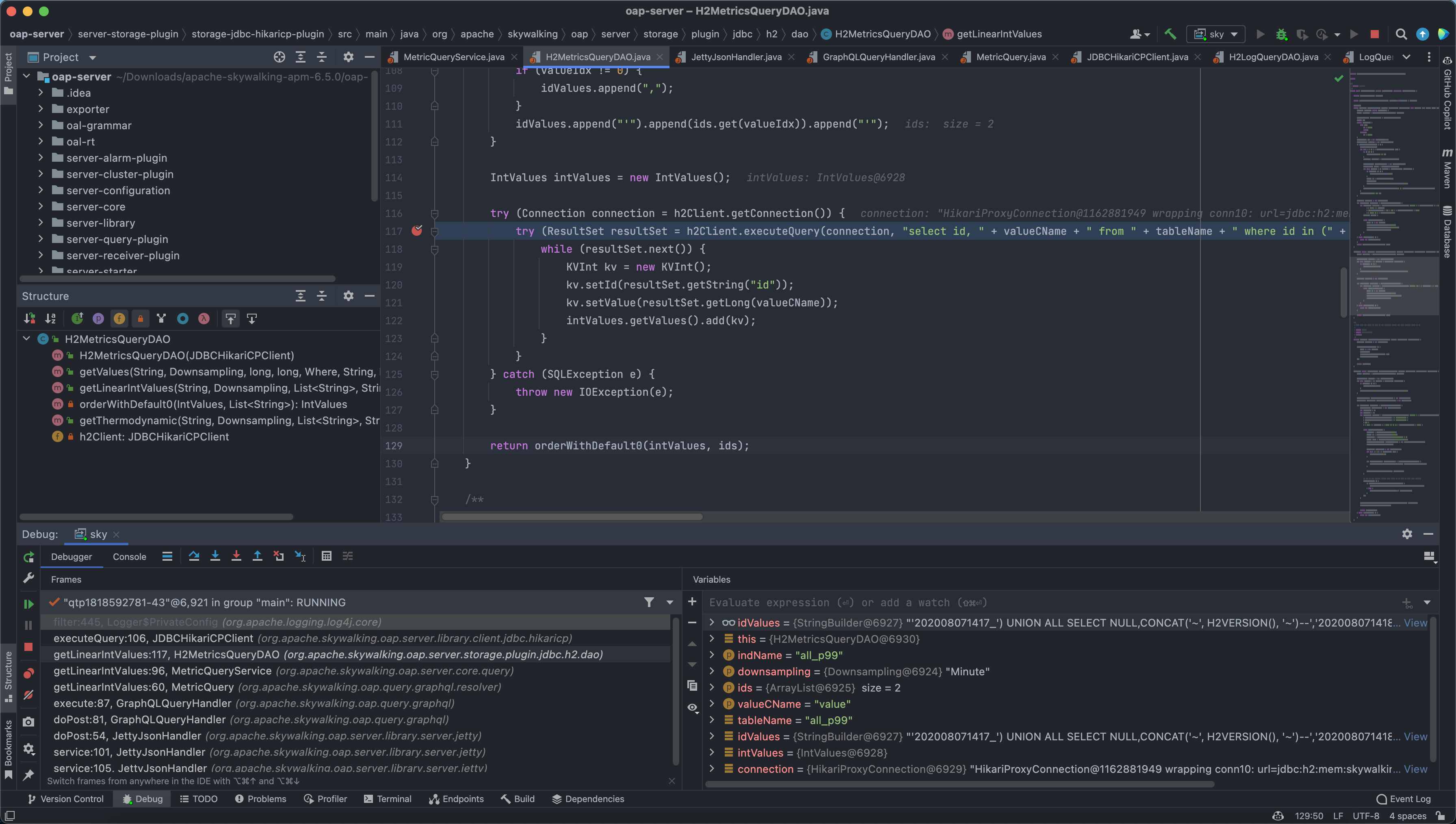The image size is (1456, 824).
Task: Click Step Over in debugger toolbar
Action: point(194,556)
